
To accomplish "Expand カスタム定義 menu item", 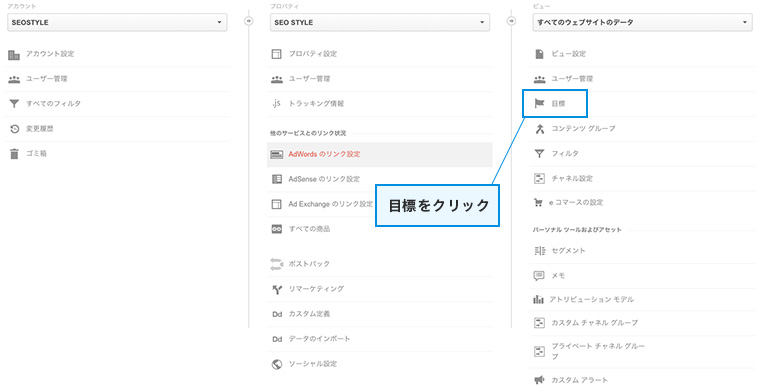I will (309, 314).
